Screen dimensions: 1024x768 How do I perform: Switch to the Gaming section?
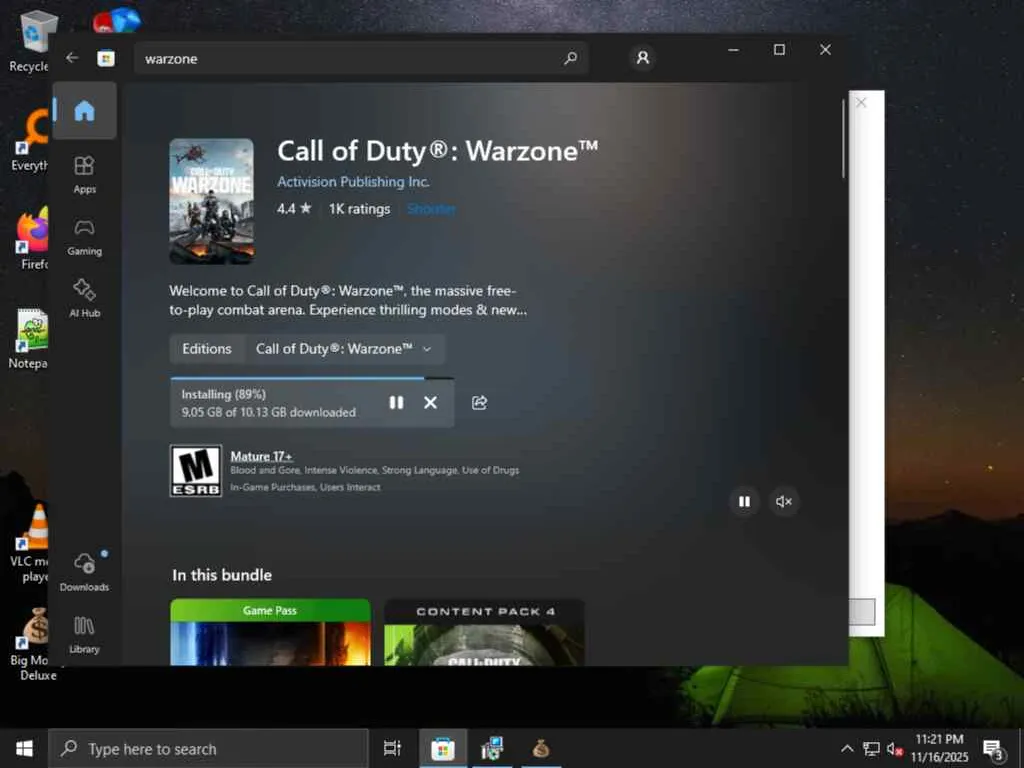click(84, 237)
